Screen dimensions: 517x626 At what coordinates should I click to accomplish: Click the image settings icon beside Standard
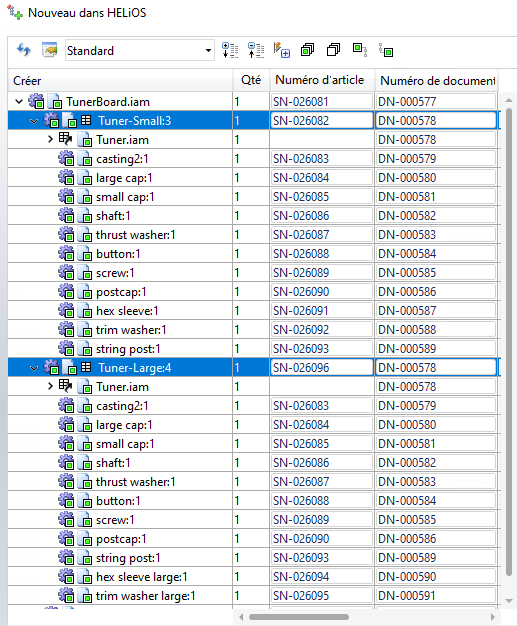point(50,50)
